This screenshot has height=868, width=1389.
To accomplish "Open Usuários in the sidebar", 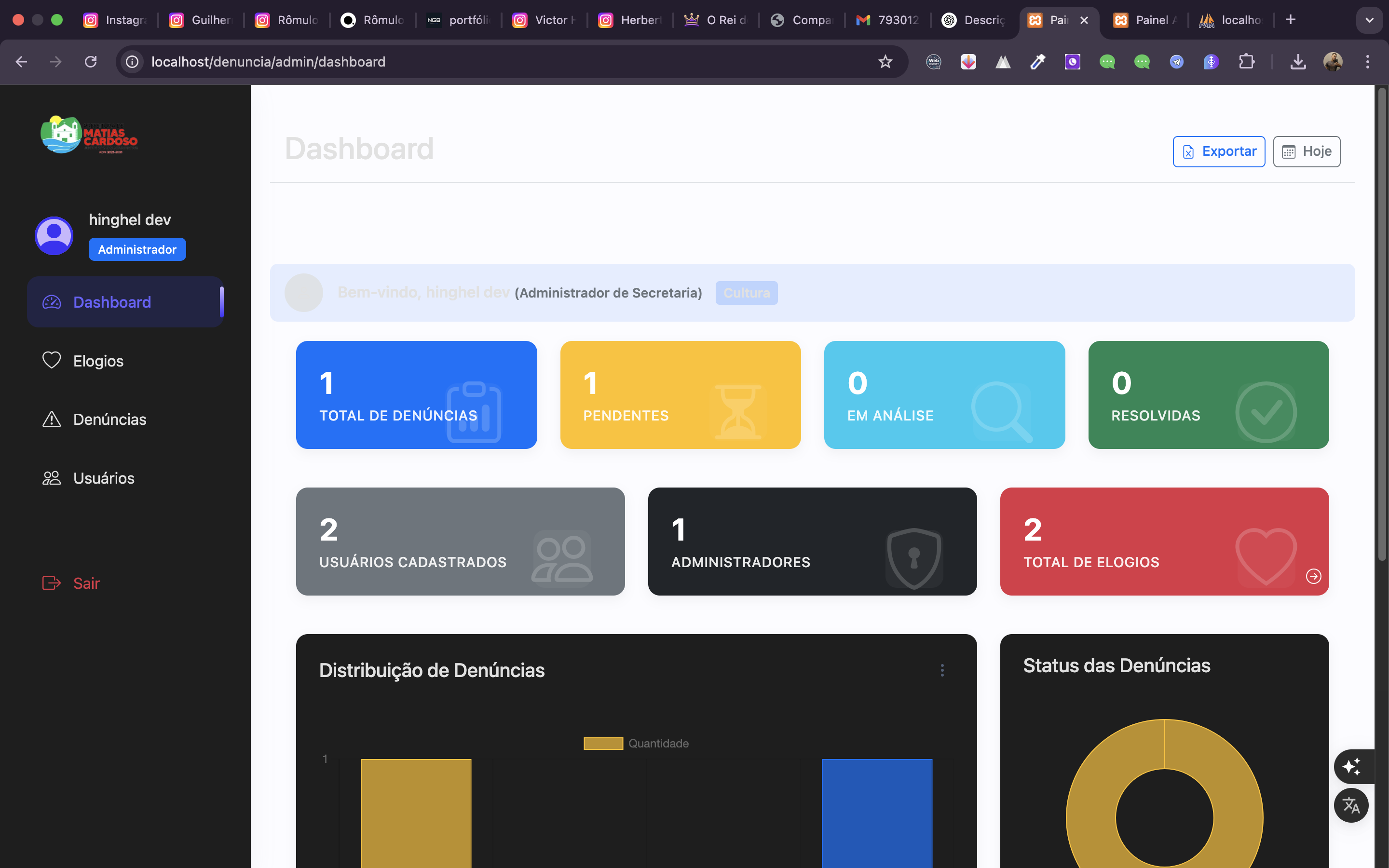I will coord(103,478).
